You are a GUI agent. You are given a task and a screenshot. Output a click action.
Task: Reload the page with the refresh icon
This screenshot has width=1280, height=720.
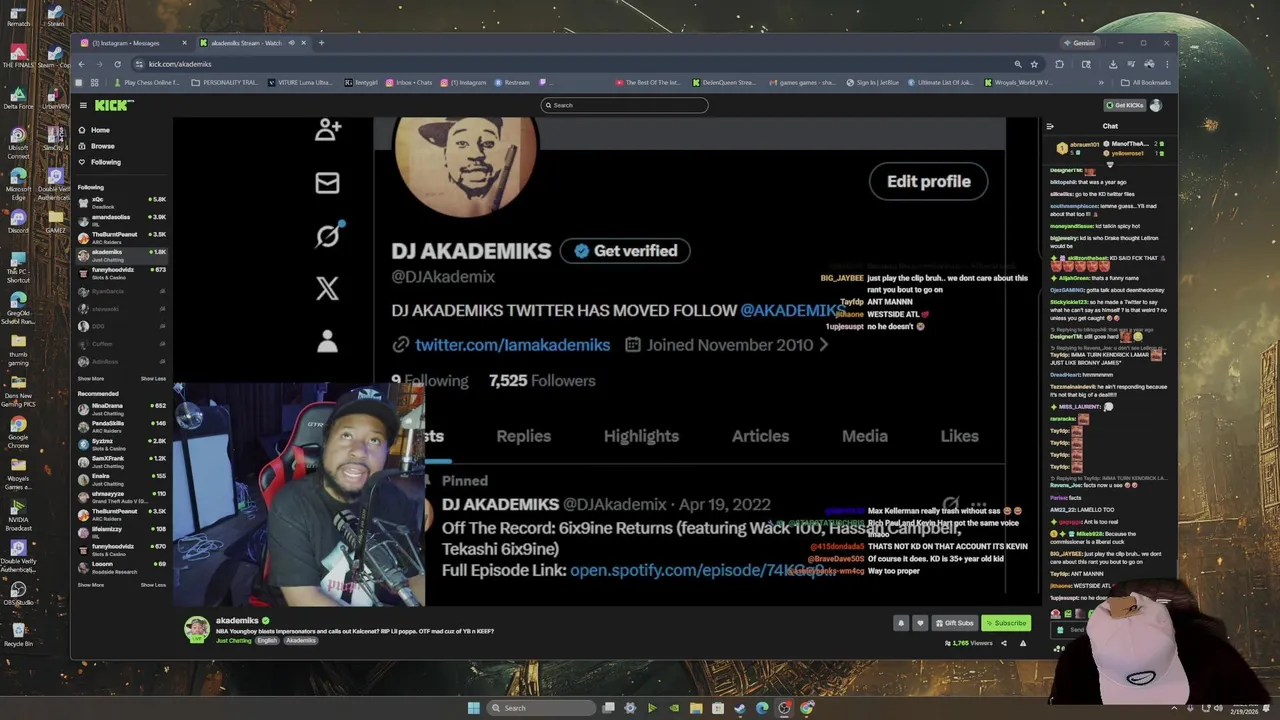(x=119, y=64)
